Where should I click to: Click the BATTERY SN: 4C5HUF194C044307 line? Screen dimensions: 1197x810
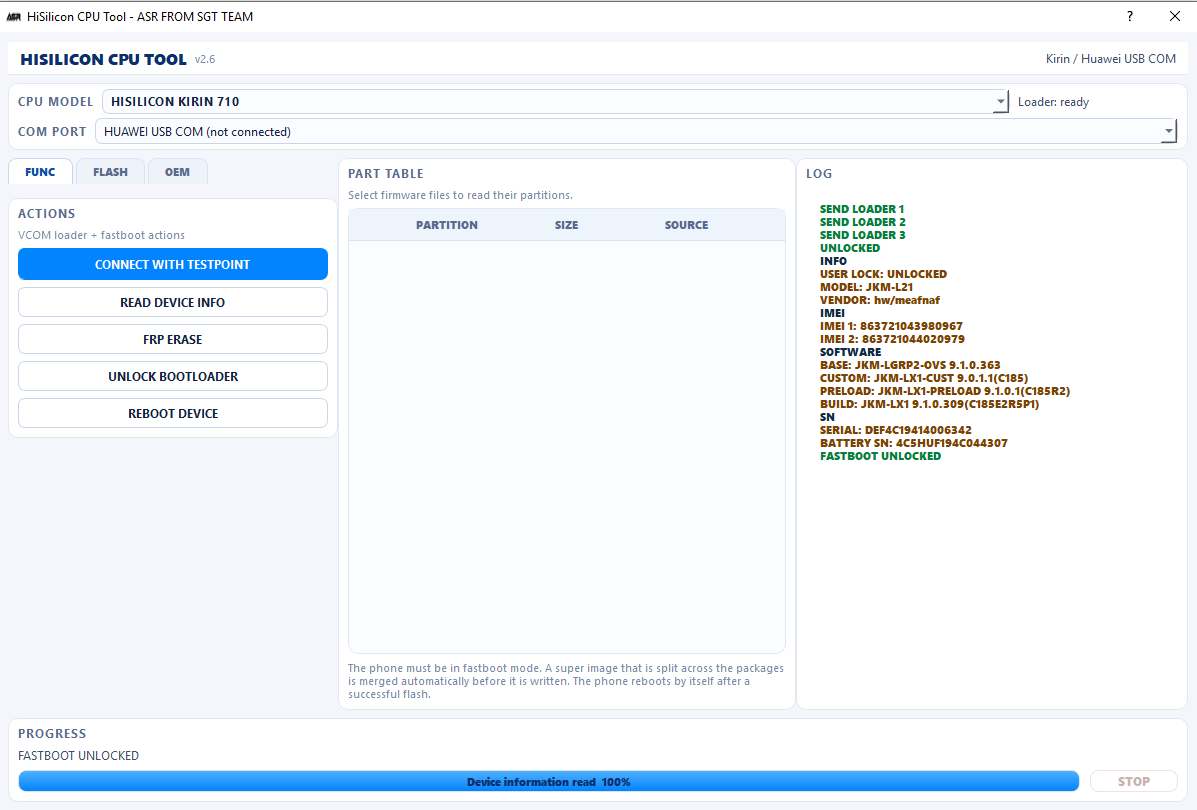pos(914,443)
